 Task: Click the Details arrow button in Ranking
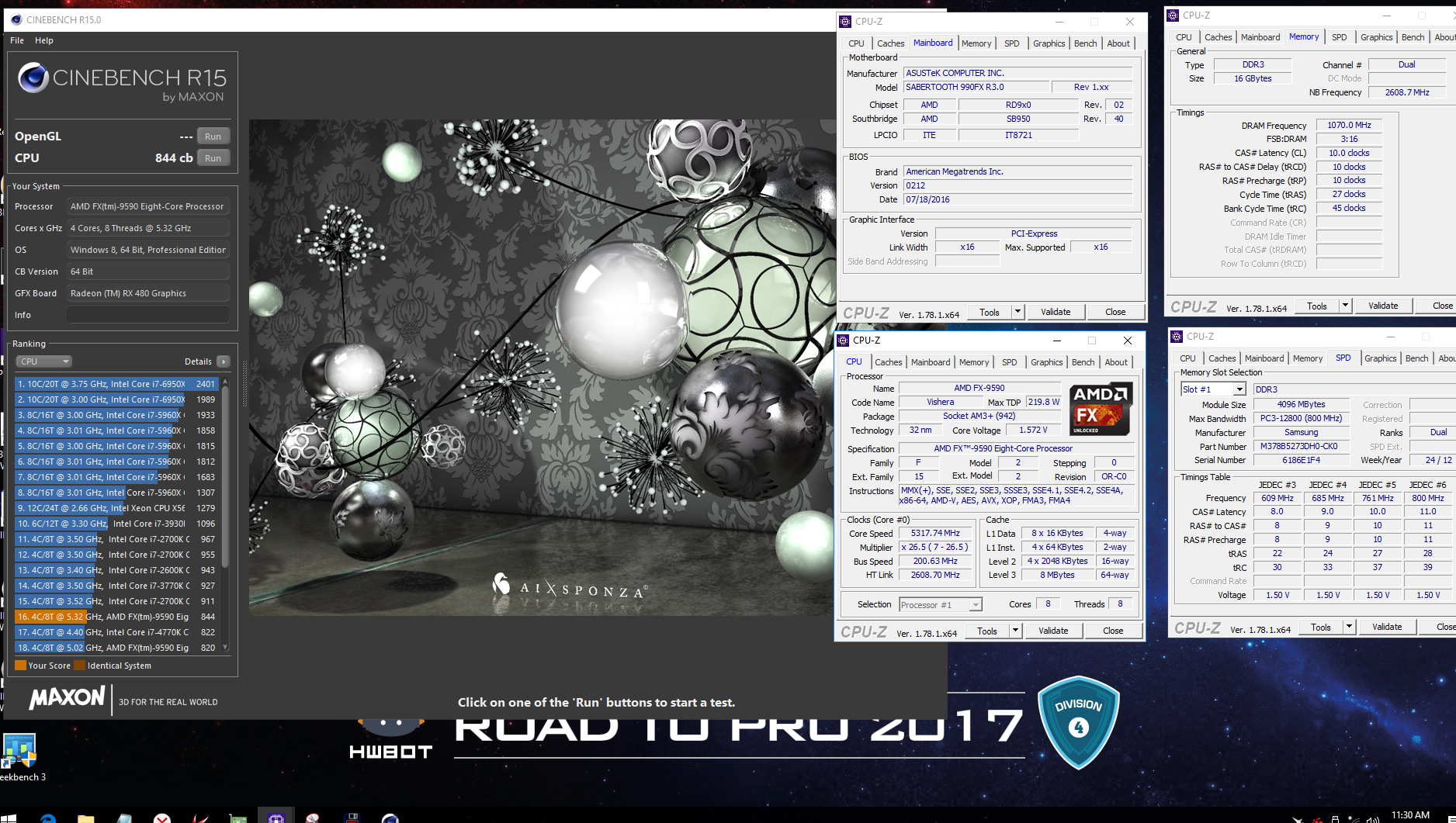(224, 361)
